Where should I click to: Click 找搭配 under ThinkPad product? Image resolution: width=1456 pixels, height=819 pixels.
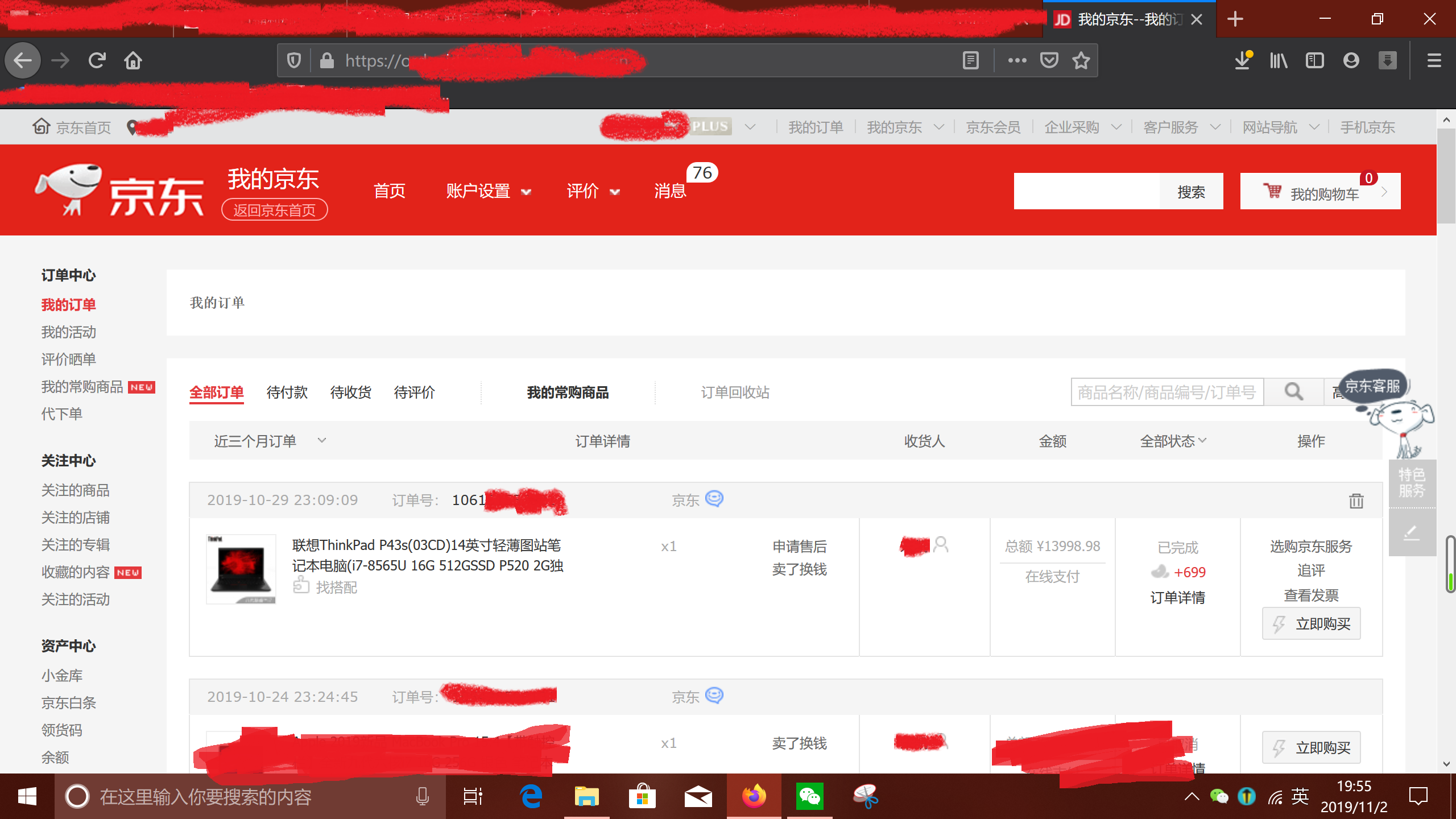[325, 586]
